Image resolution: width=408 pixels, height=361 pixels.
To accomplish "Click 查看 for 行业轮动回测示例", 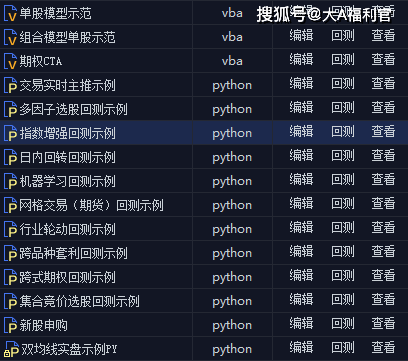I will coord(383,227).
